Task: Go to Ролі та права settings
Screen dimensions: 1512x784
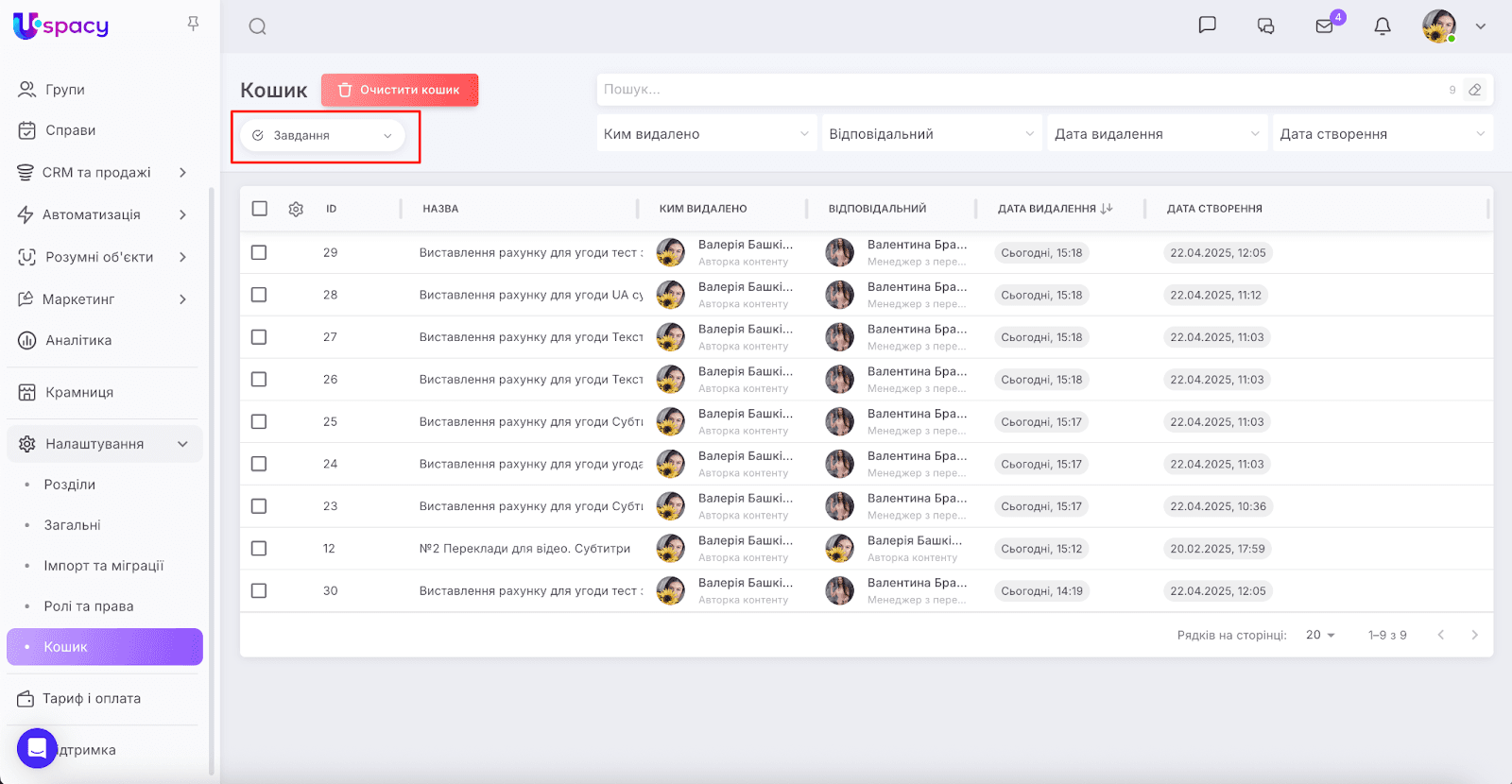Action: point(89,606)
